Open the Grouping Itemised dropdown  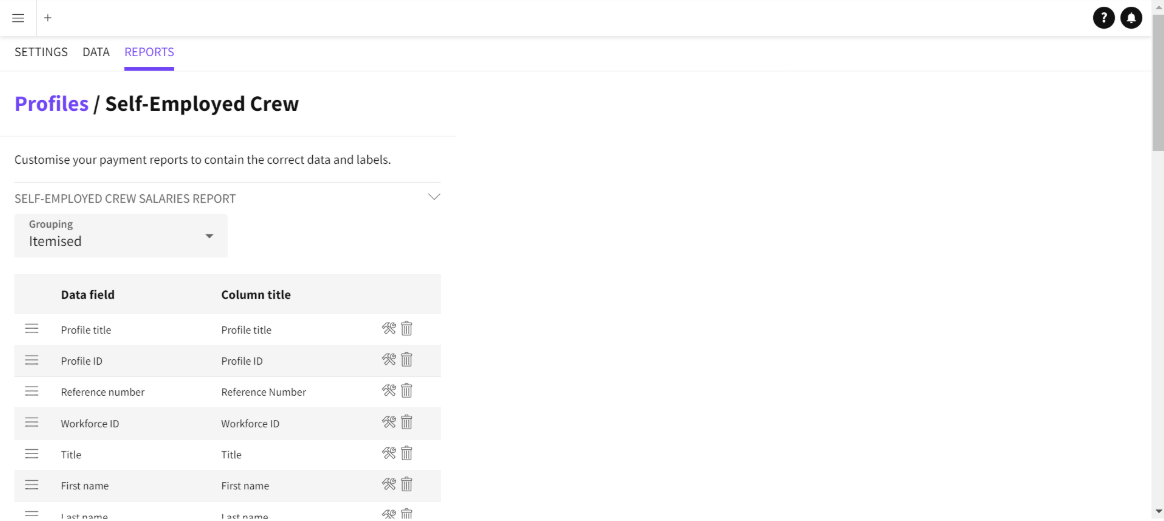(x=121, y=236)
